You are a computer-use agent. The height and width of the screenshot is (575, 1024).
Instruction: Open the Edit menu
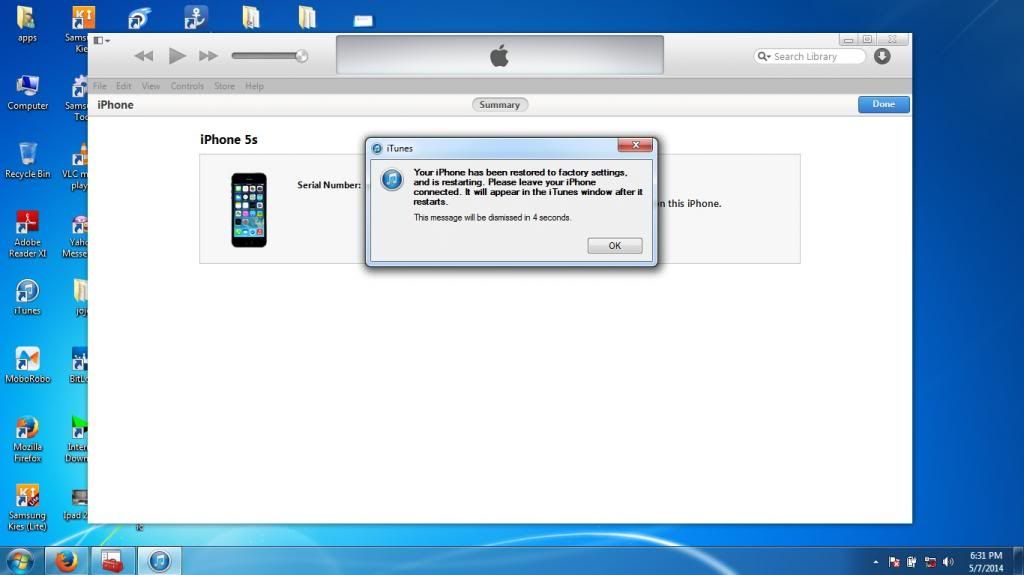(x=123, y=86)
